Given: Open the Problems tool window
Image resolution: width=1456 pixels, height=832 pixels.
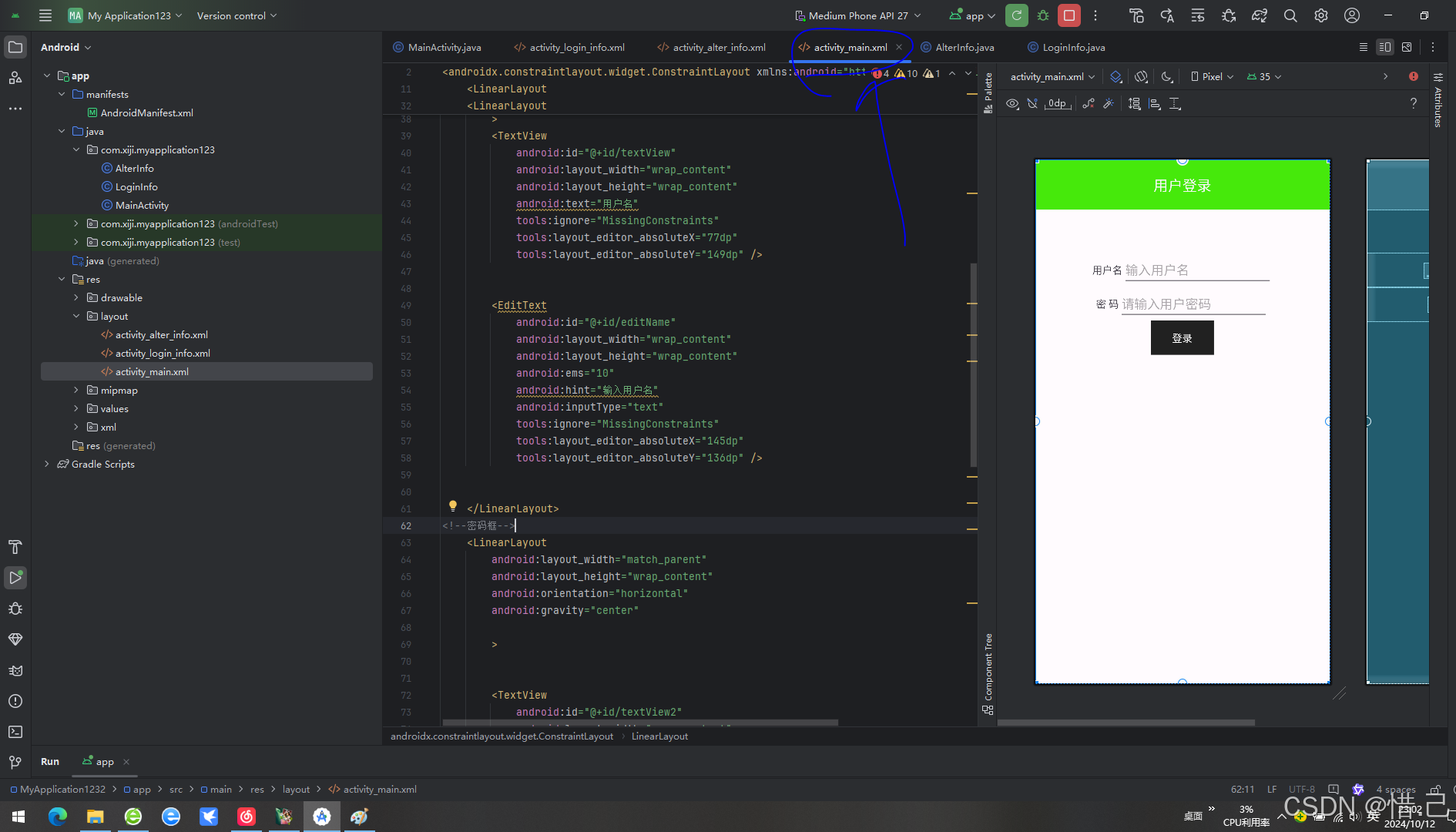Looking at the screenshot, I should (x=15, y=701).
